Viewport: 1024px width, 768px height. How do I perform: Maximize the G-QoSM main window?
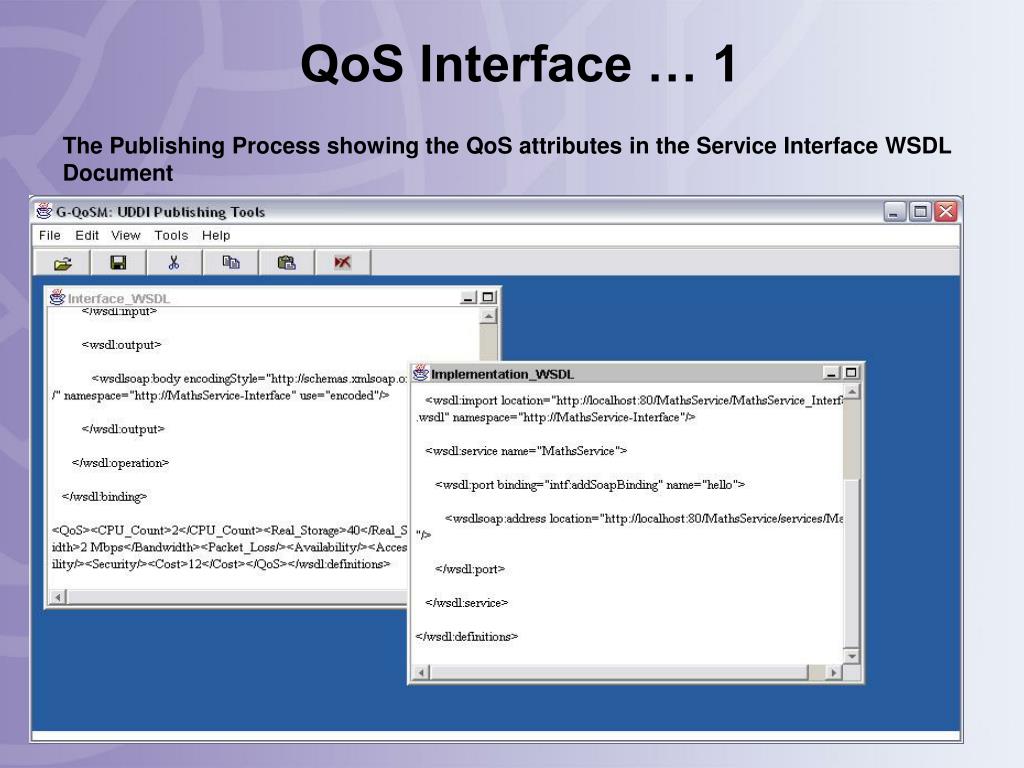pyautogui.click(x=920, y=212)
